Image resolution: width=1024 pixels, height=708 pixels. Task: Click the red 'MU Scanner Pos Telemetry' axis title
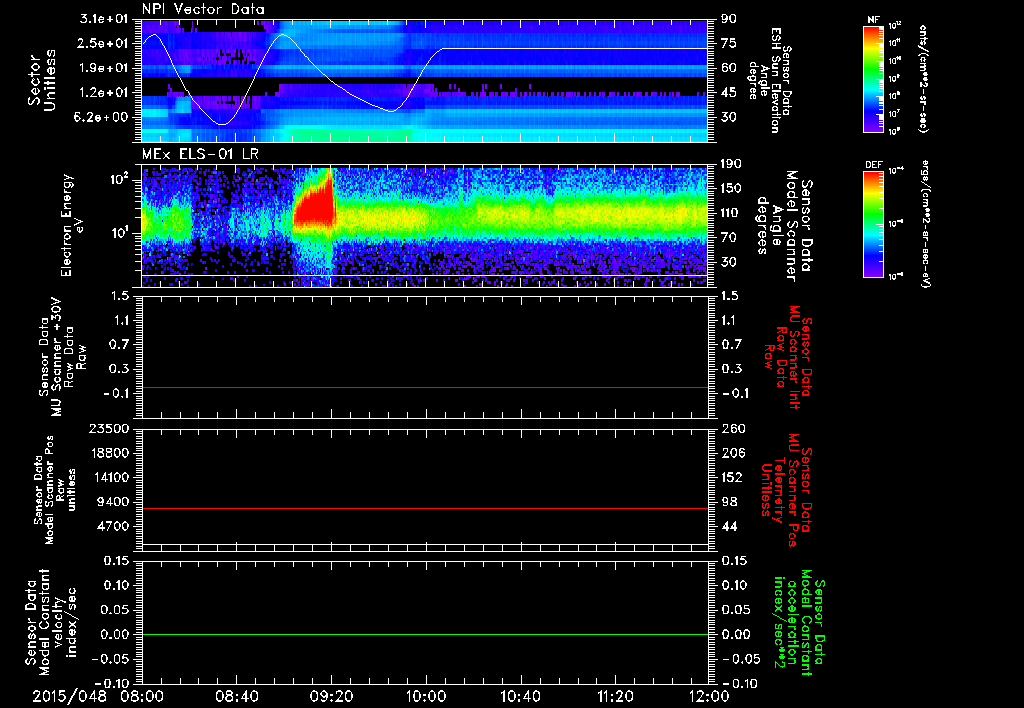pyautogui.click(x=788, y=491)
